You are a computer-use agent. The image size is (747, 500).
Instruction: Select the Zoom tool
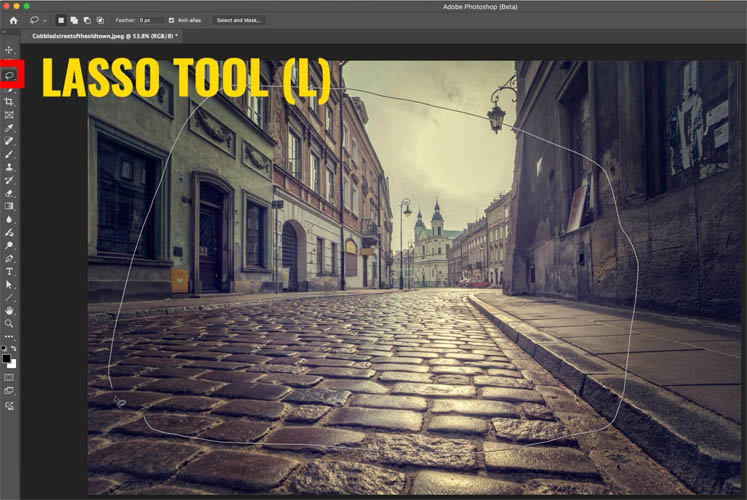(x=9, y=323)
